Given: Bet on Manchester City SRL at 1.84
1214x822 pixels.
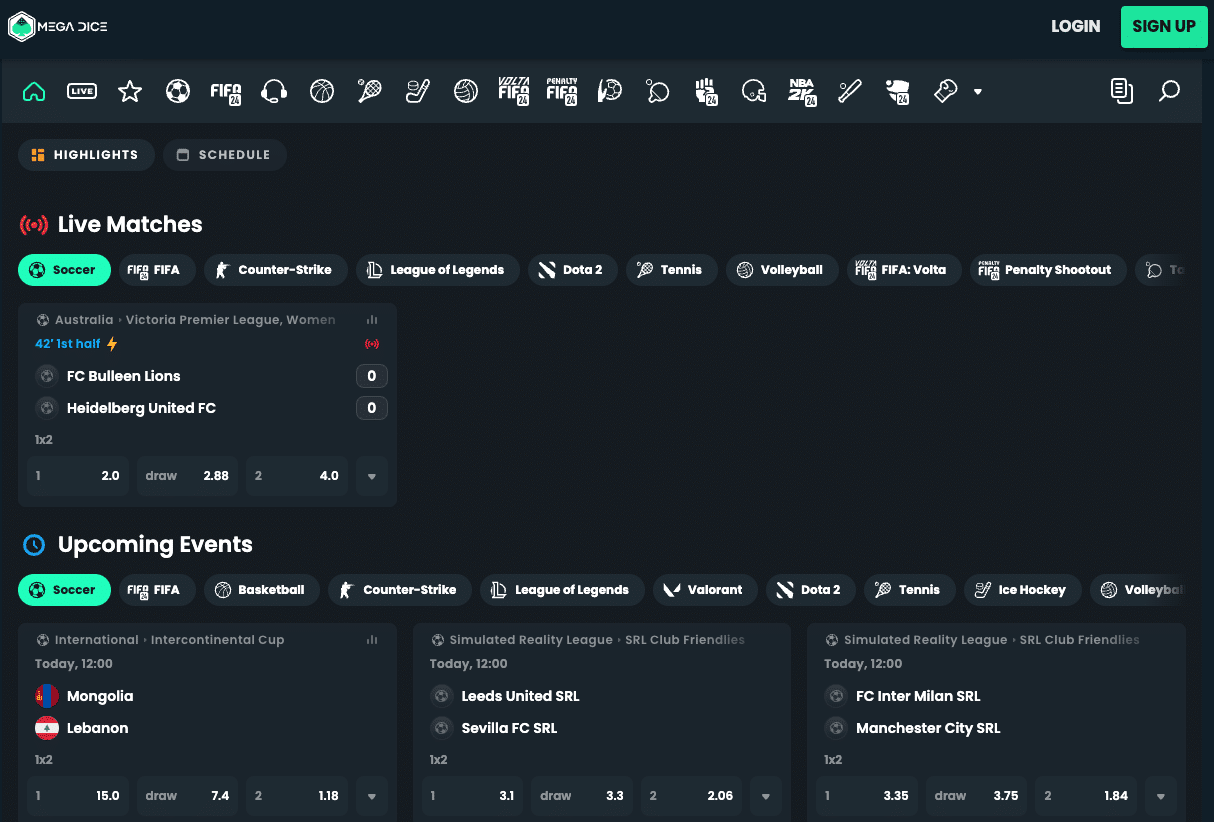Looking at the screenshot, I should (1086, 796).
